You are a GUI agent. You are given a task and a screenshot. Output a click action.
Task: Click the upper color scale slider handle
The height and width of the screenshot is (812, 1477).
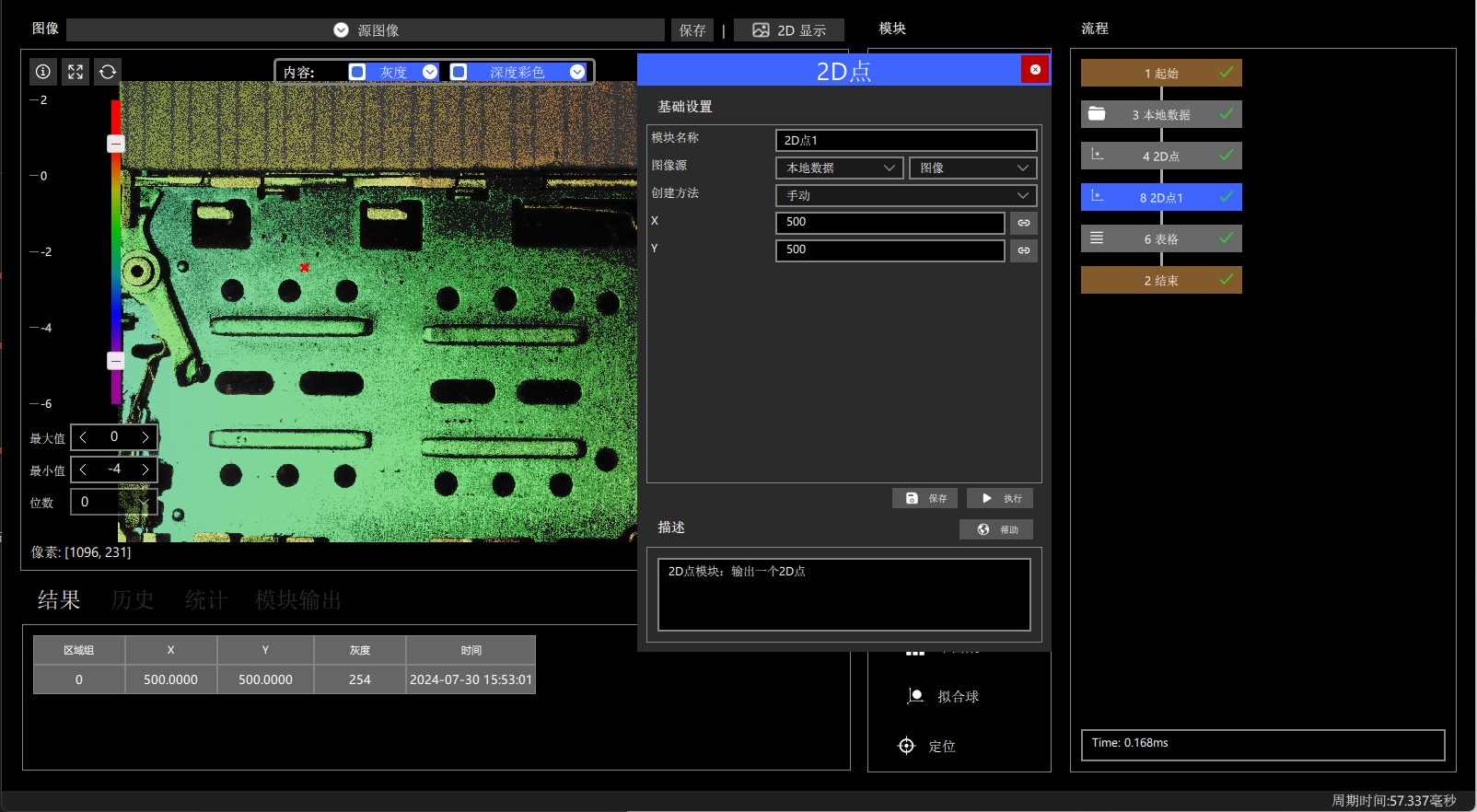point(116,144)
